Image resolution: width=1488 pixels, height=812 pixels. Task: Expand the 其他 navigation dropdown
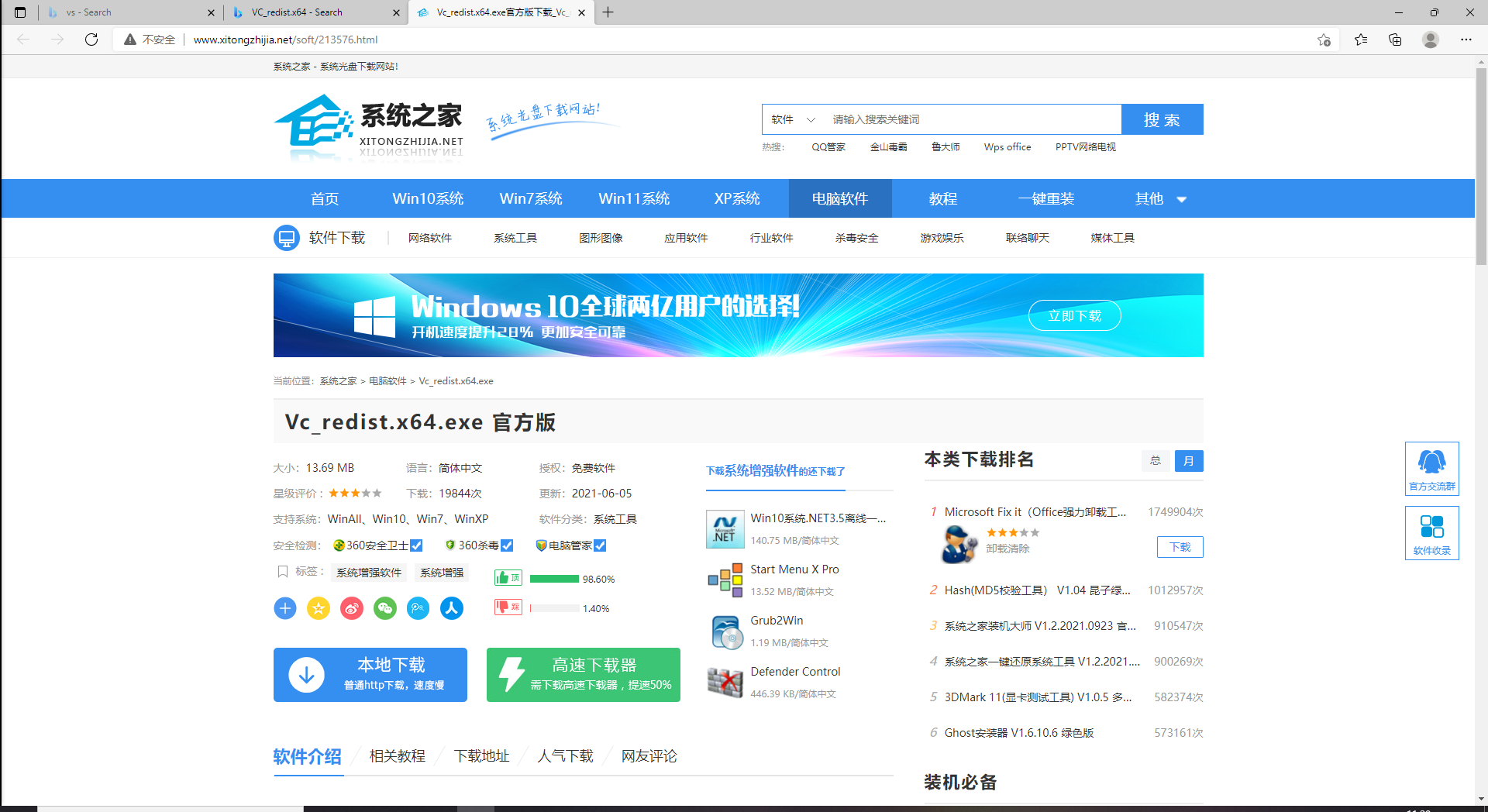1160,199
